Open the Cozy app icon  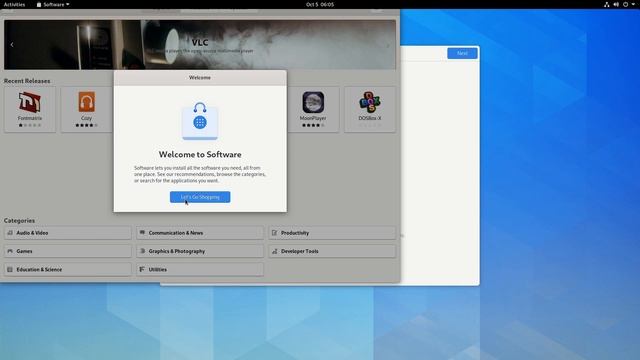(87, 102)
